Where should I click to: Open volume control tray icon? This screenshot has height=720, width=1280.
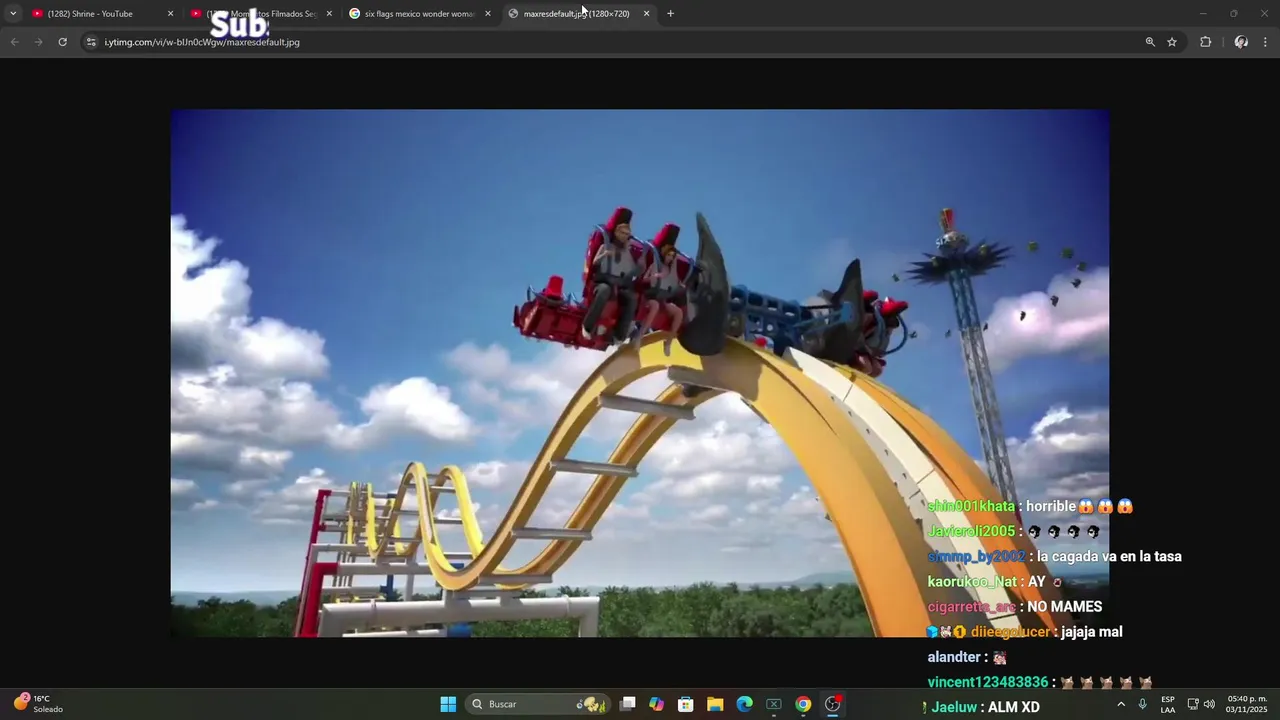[x=1209, y=704]
